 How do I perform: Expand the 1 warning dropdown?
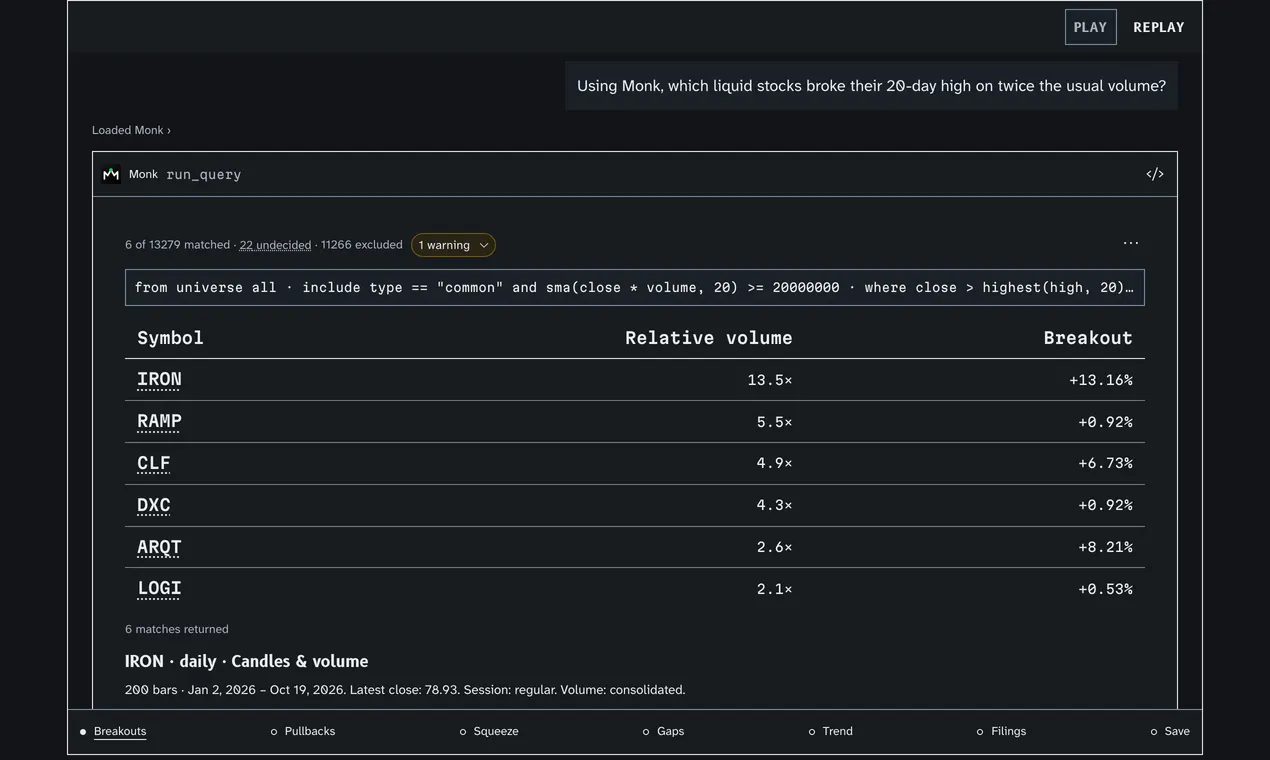pyautogui.click(x=453, y=245)
